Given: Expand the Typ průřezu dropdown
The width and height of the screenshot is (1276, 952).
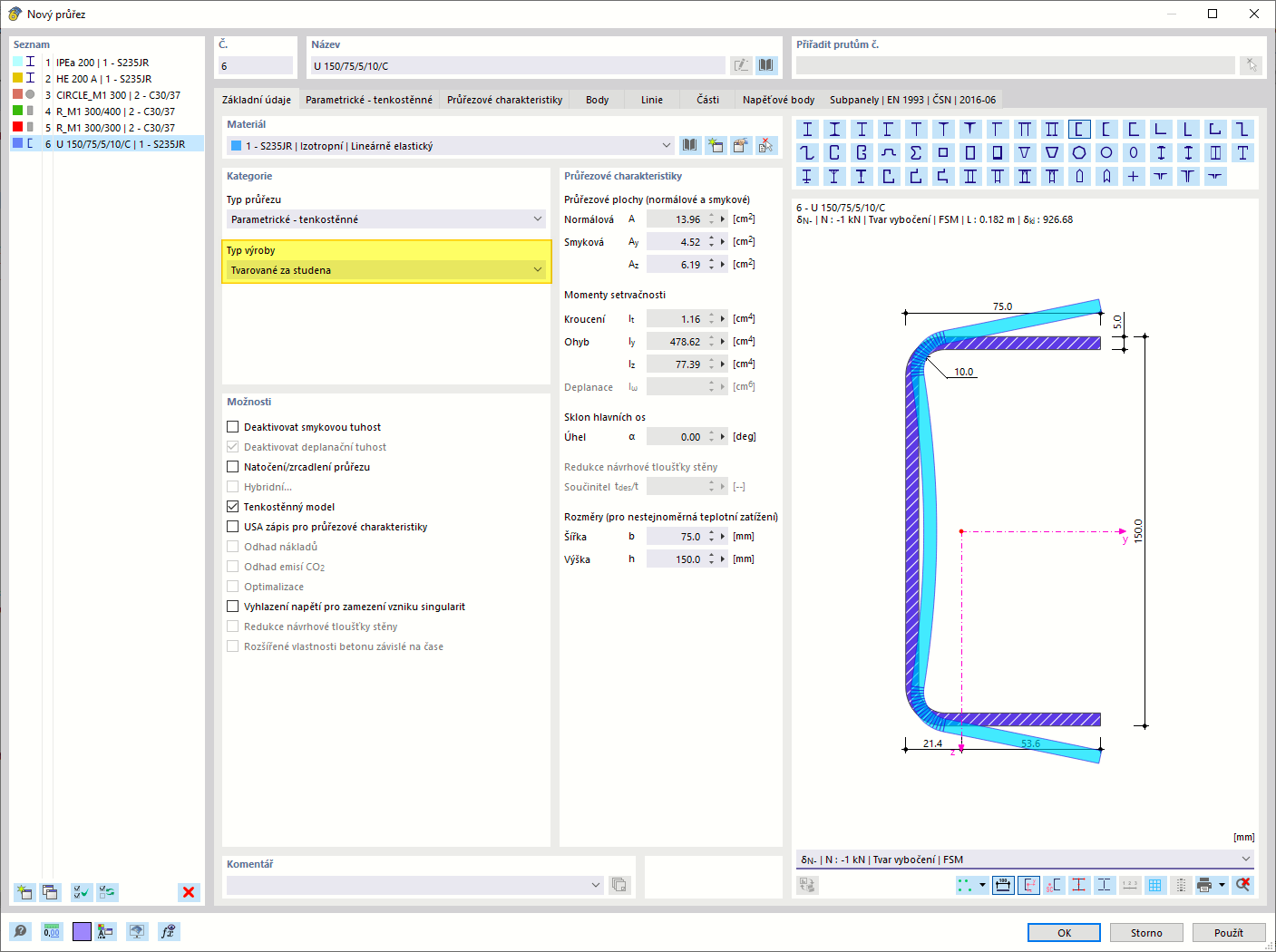Looking at the screenshot, I should 386,219.
